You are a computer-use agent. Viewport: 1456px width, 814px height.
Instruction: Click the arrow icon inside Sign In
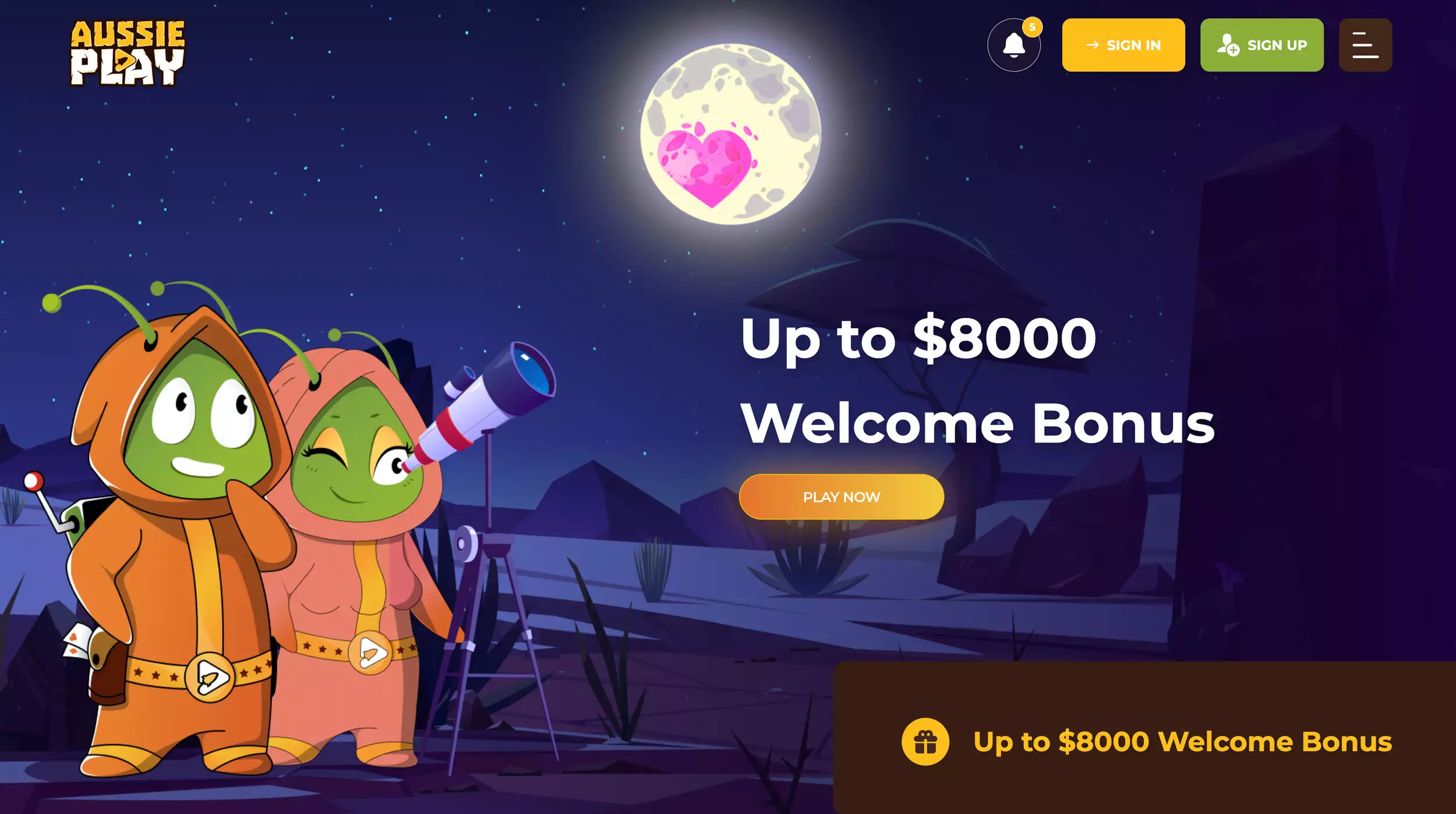1092,45
